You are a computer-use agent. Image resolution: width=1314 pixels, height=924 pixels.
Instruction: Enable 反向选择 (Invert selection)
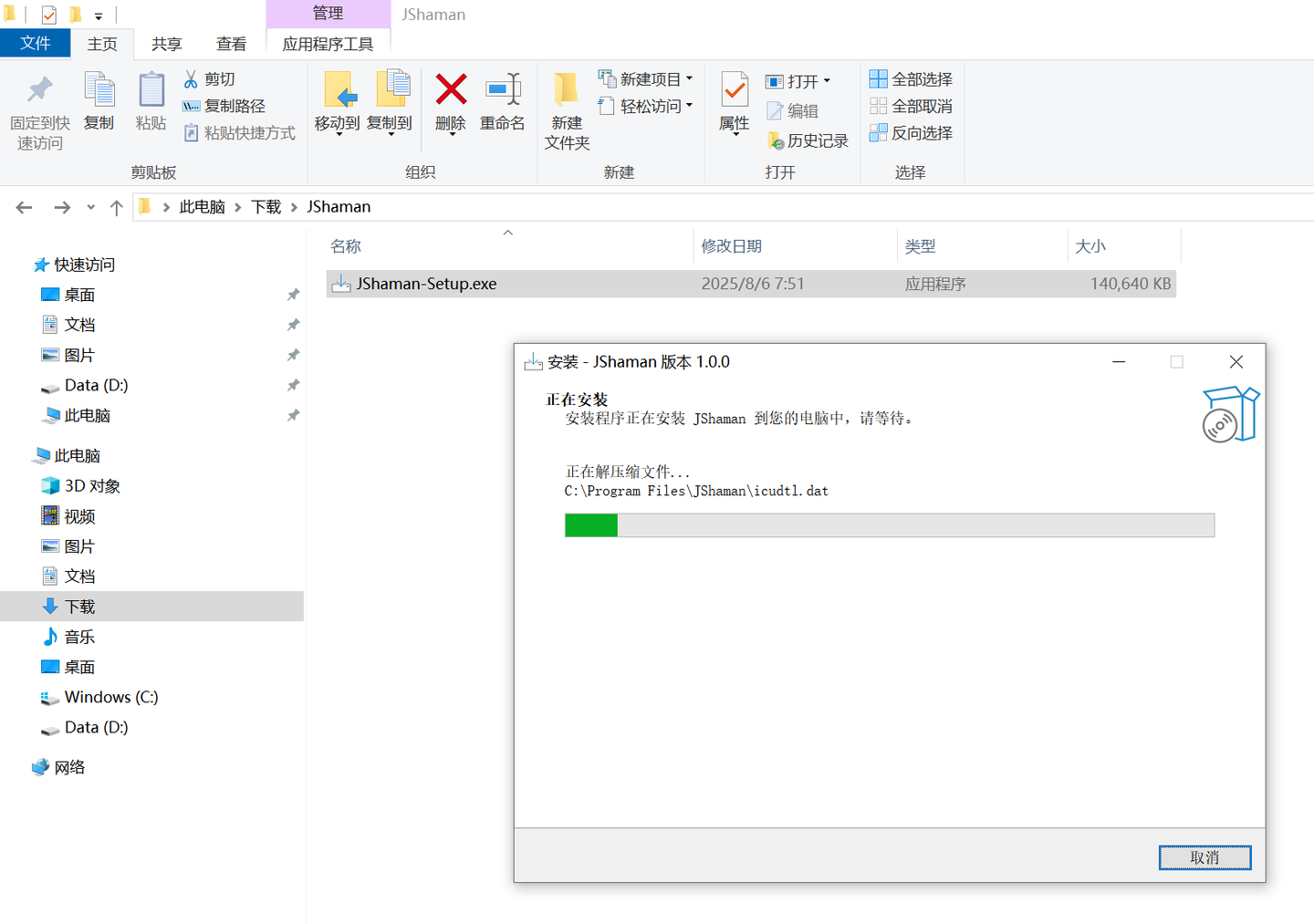point(911,133)
